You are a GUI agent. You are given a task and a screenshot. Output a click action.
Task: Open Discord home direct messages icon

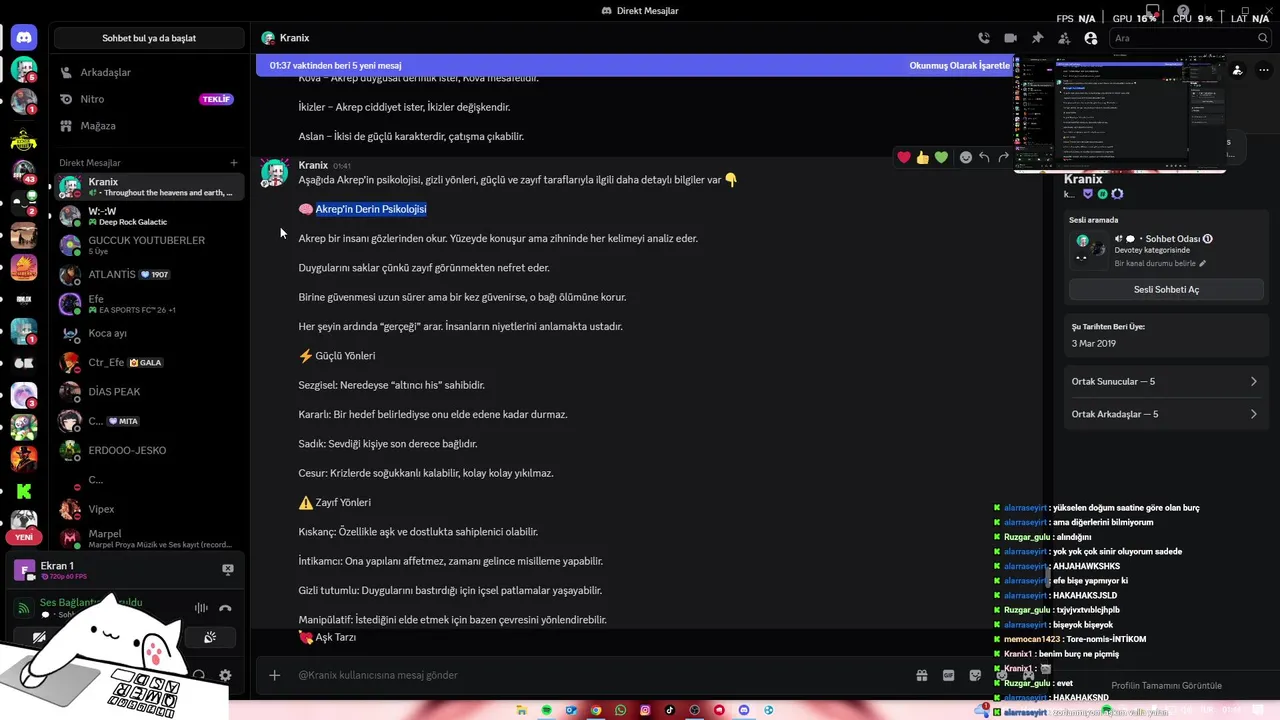click(x=24, y=38)
